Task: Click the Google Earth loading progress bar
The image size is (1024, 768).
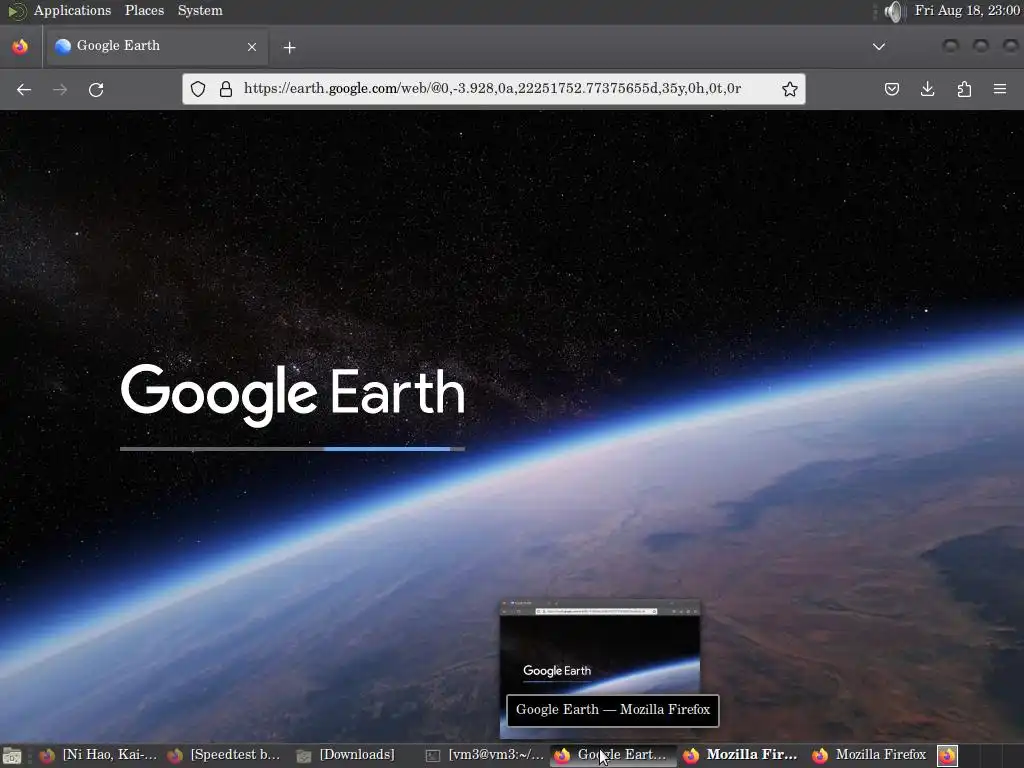Action: (x=292, y=449)
